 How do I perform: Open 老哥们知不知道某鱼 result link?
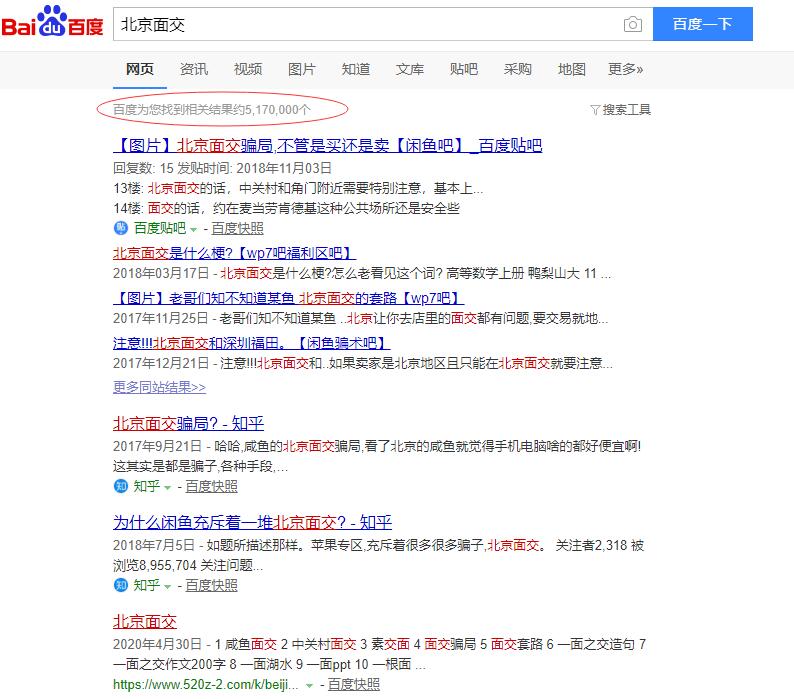pos(289,298)
